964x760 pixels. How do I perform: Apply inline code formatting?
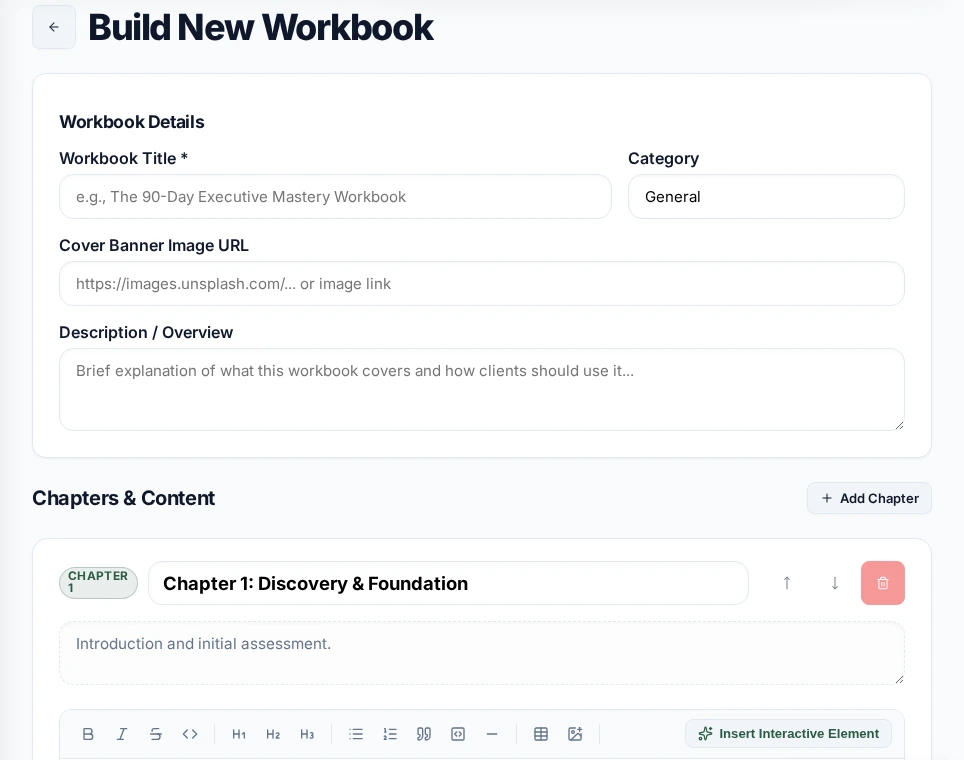(x=190, y=734)
